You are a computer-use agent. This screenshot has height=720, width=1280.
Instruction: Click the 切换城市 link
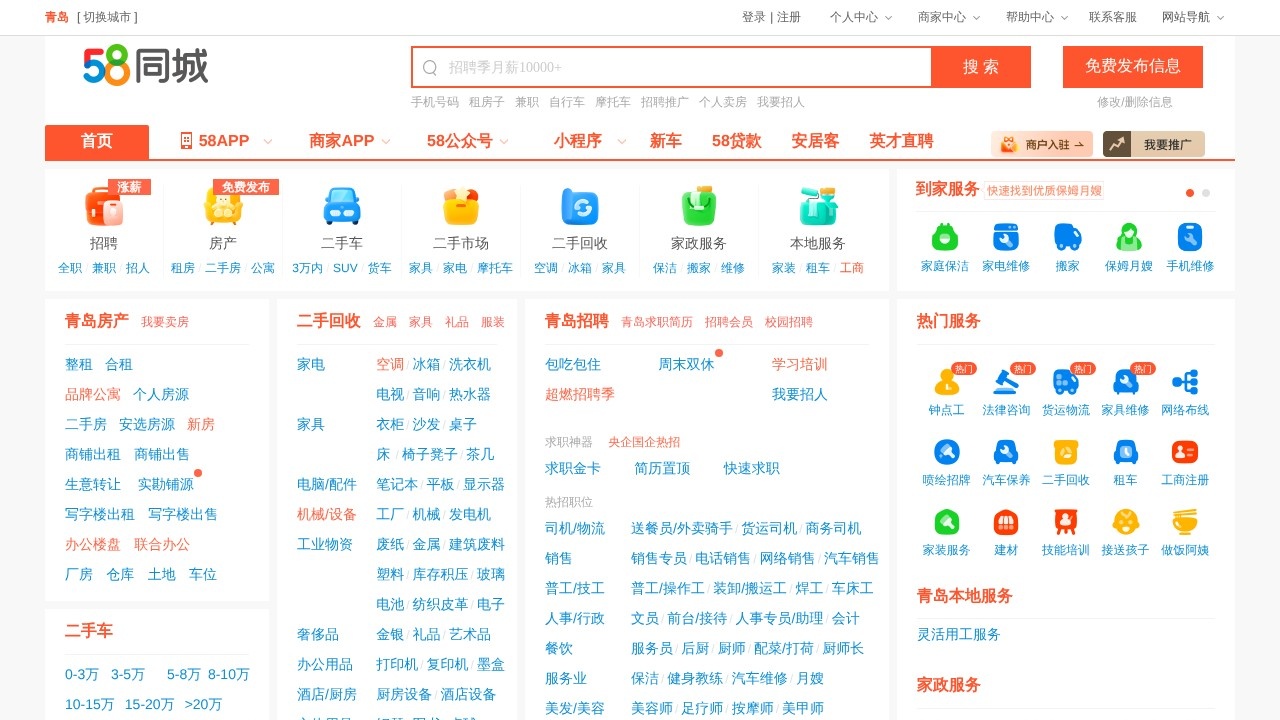point(107,17)
